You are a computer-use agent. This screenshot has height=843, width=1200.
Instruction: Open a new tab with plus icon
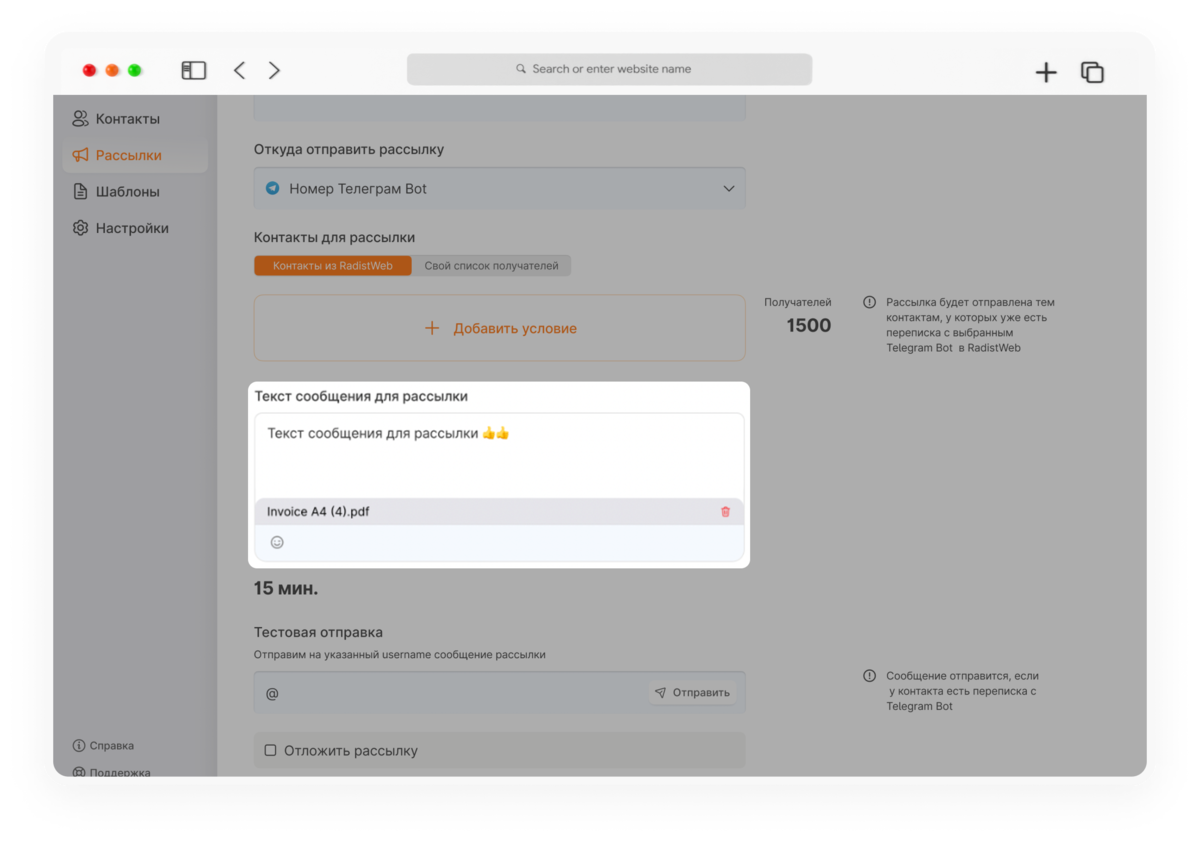[x=1046, y=72]
